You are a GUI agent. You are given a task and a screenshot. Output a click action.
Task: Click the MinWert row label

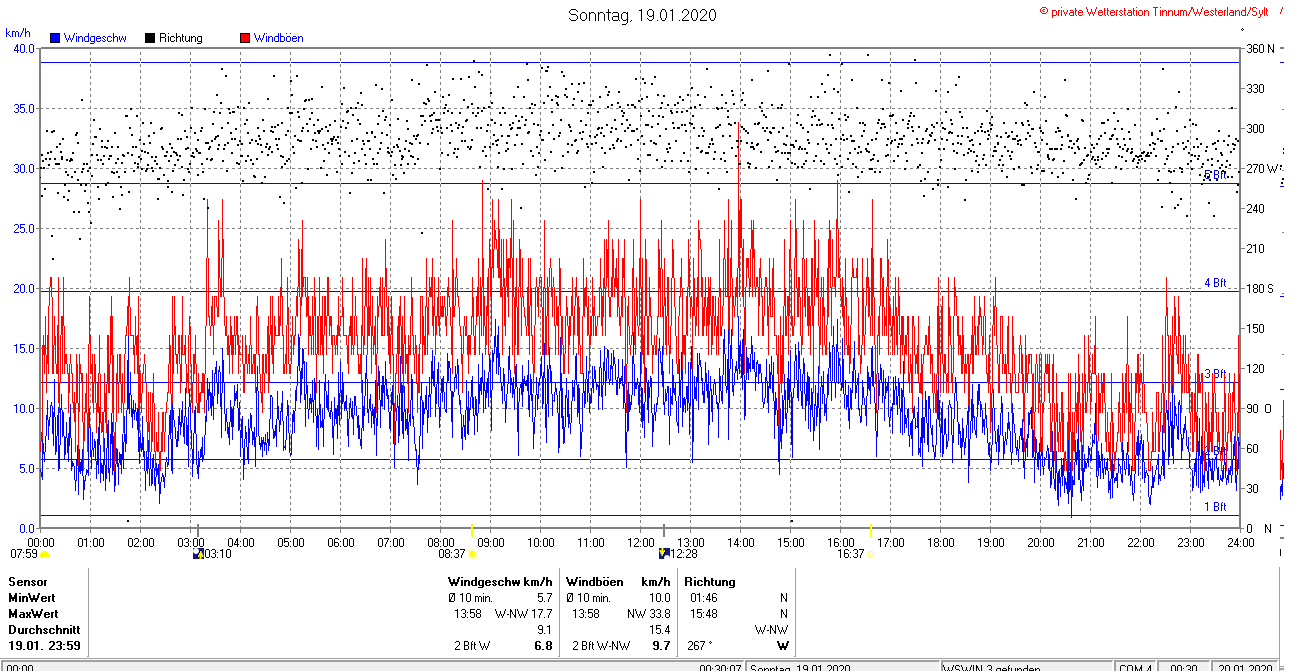(33, 597)
